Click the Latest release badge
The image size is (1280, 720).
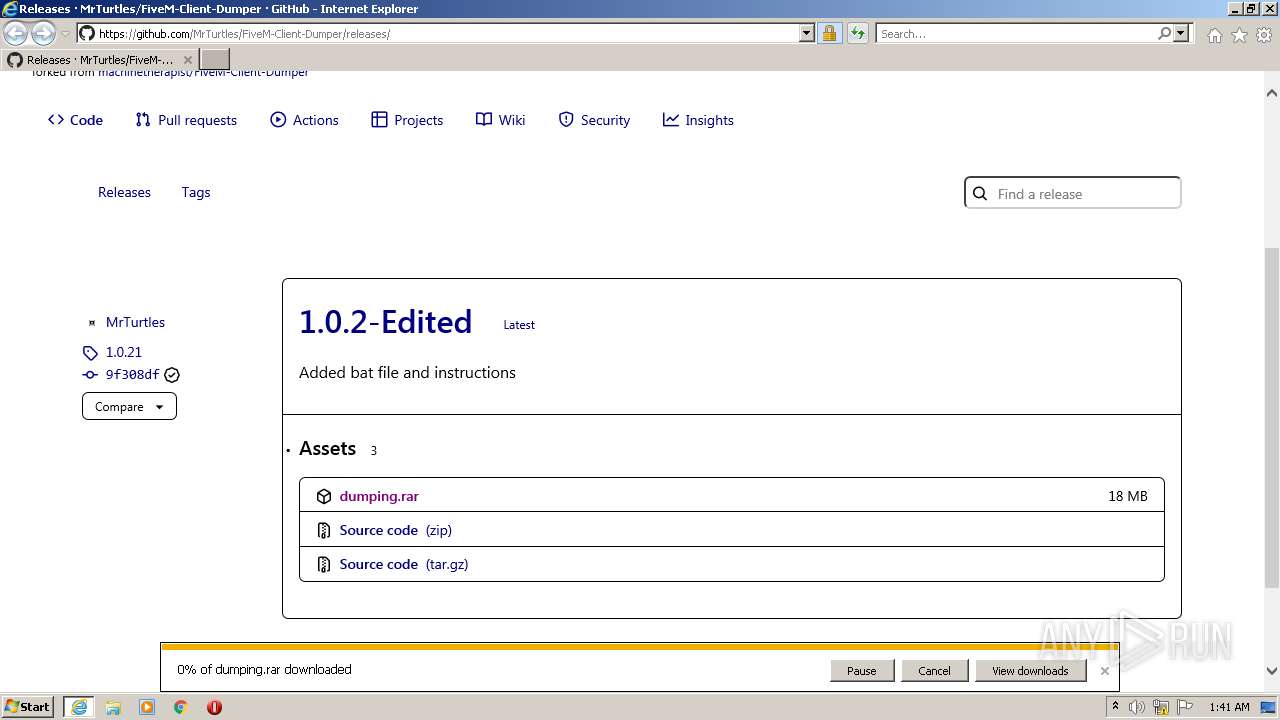[x=519, y=325]
